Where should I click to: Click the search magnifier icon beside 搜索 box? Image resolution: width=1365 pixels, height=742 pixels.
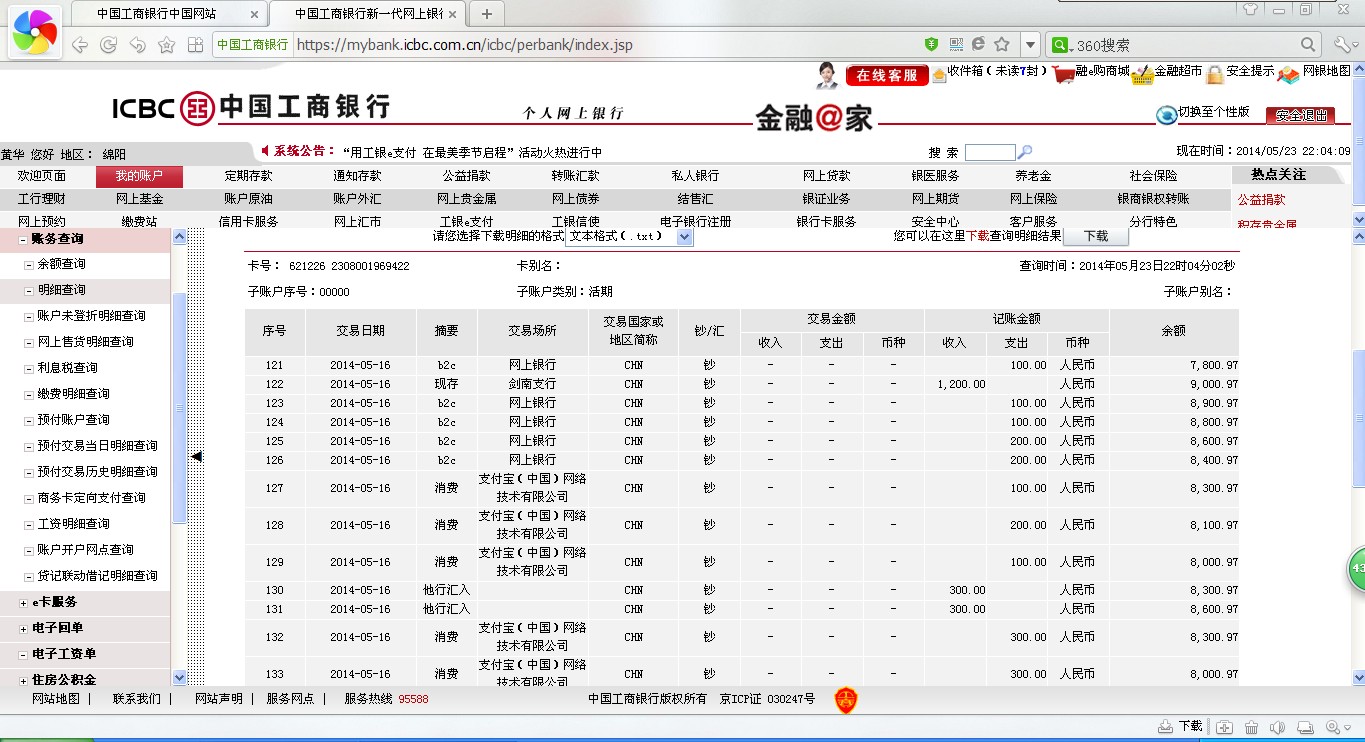(x=1025, y=153)
